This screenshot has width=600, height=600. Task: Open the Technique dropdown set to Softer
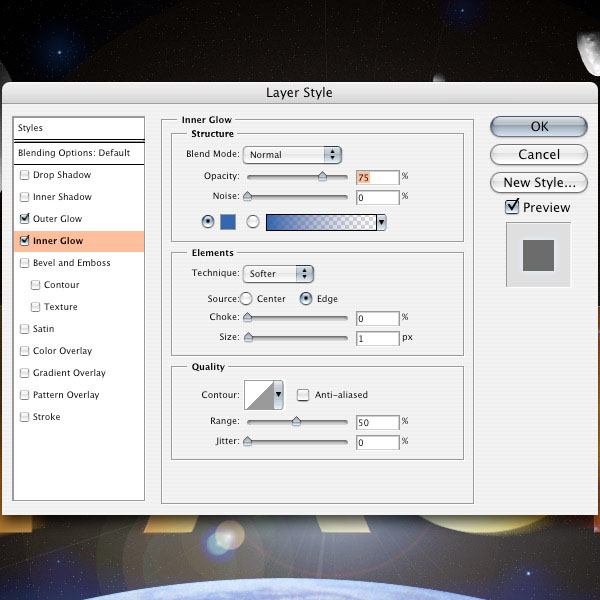click(x=278, y=274)
